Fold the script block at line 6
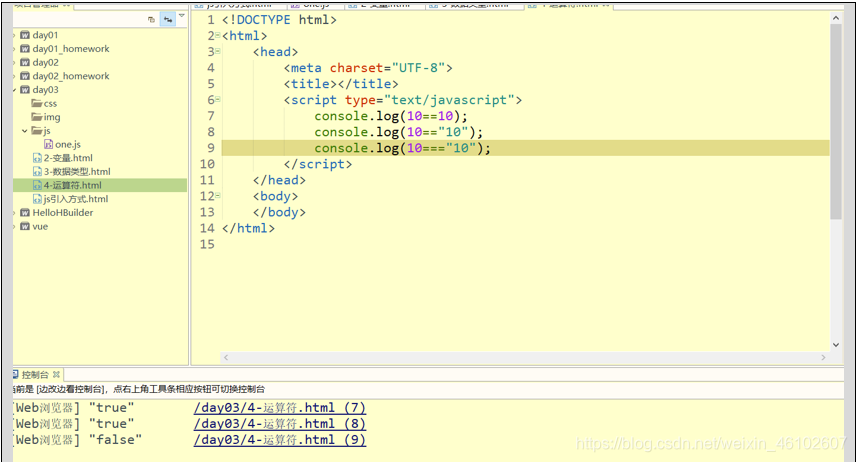The image size is (857, 462). click(218, 100)
